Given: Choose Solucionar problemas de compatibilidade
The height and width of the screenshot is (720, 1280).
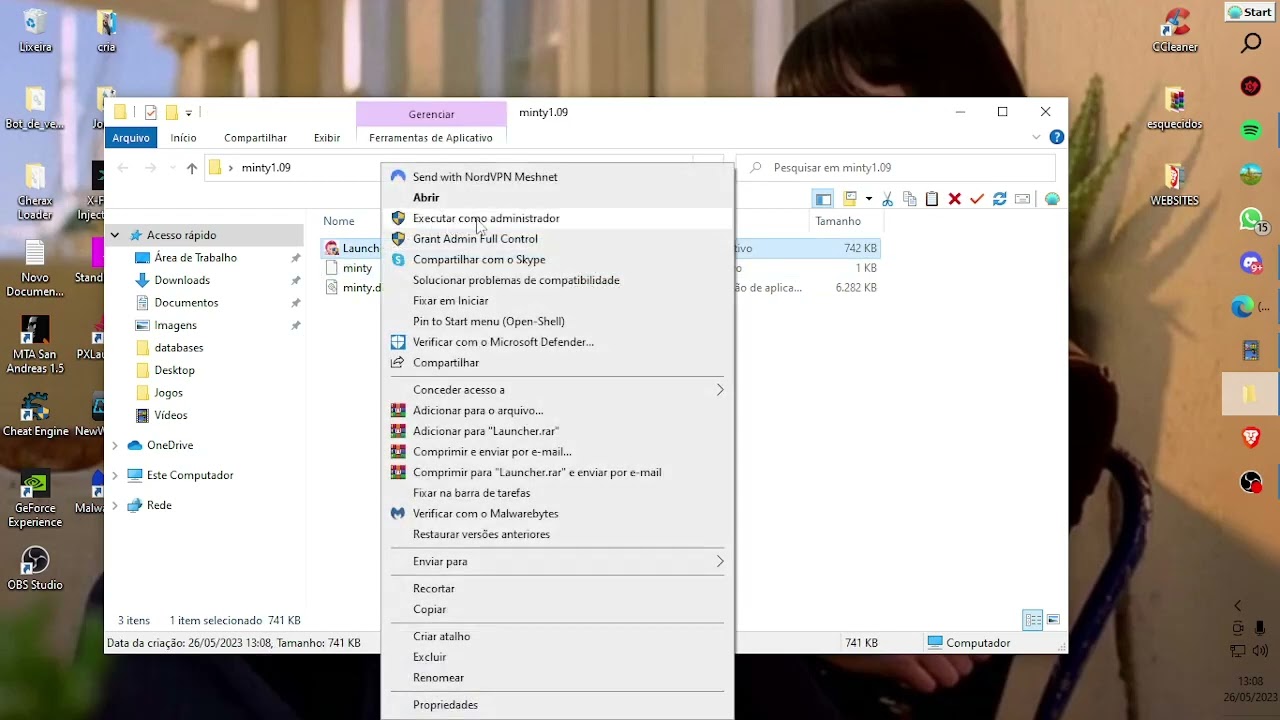Looking at the screenshot, I should 557,280.
